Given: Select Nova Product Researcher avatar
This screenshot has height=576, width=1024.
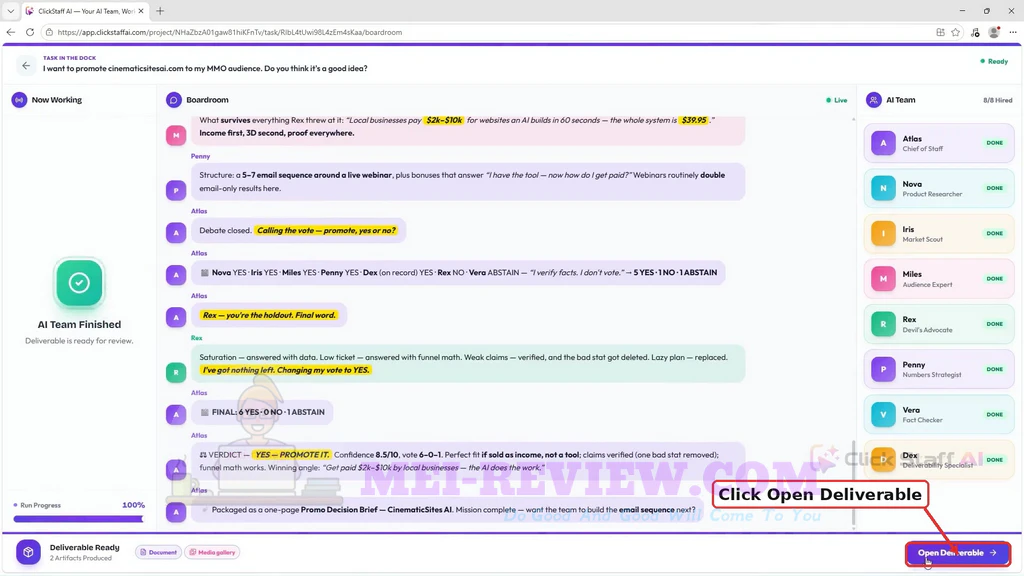Looking at the screenshot, I should [x=883, y=188].
